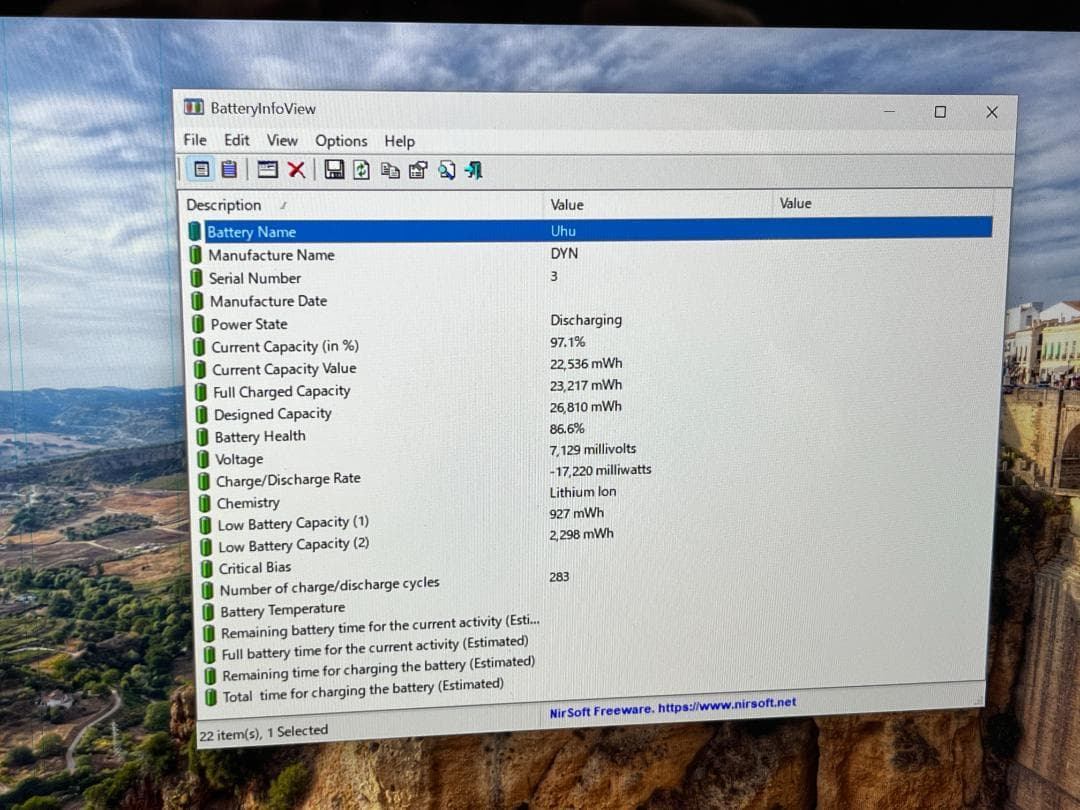
Task: Switch to the battery information view icon
Action: [x=202, y=169]
